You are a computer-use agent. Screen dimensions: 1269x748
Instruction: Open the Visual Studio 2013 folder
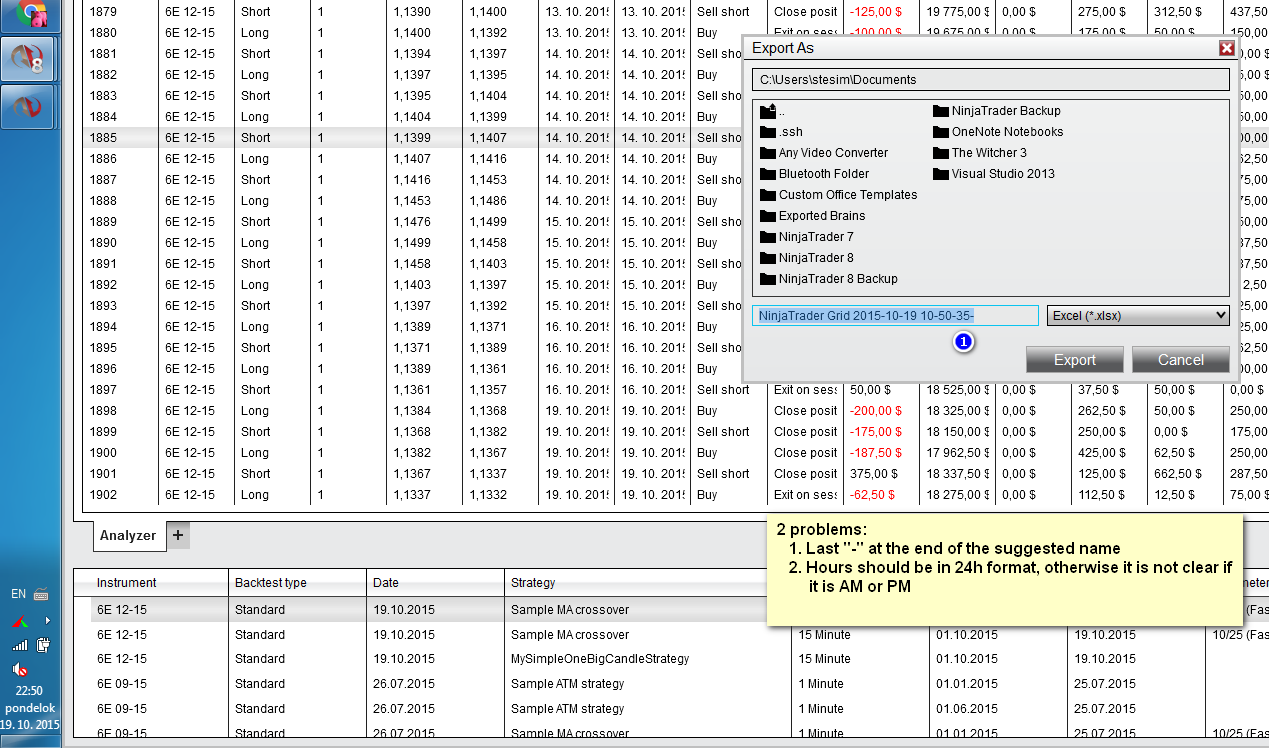(994, 174)
